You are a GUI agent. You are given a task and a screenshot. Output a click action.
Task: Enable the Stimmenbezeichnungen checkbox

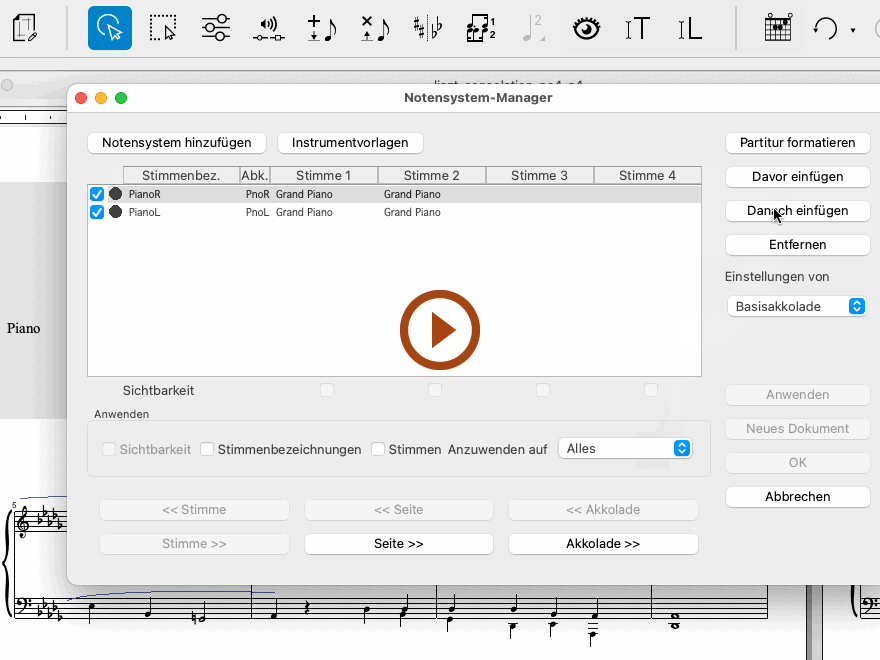tap(207, 449)
